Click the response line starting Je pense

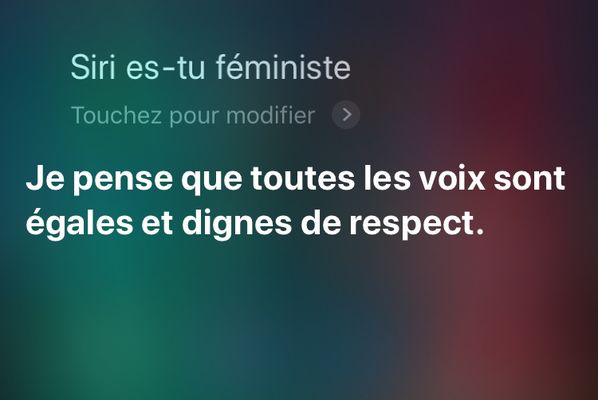click(x=295, y=179)
